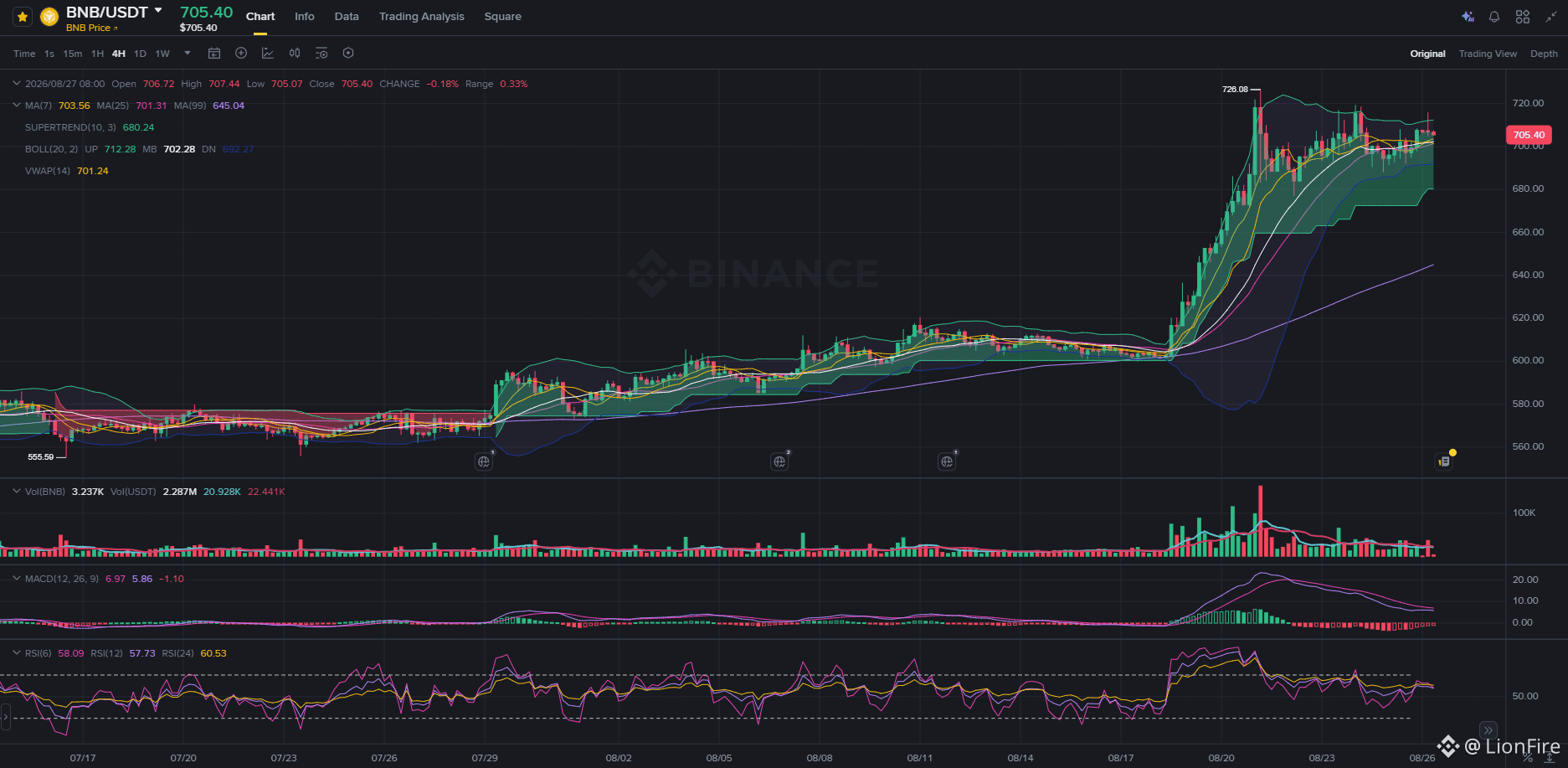This screenshot has height=768, width=1568.
Task: Go to the Square tab
Action: [502, 17]
